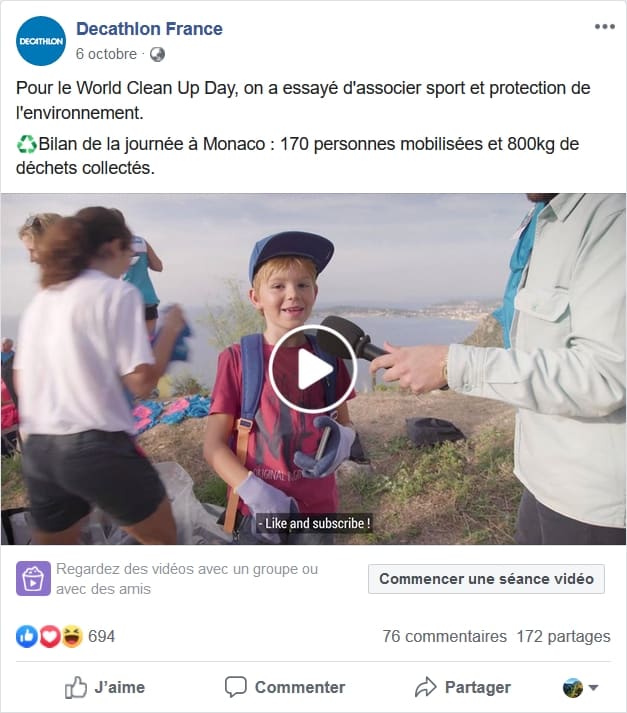View the 76 commentaires list
The height and width of the screenshot is (713, 627).
tap(444, 636)
